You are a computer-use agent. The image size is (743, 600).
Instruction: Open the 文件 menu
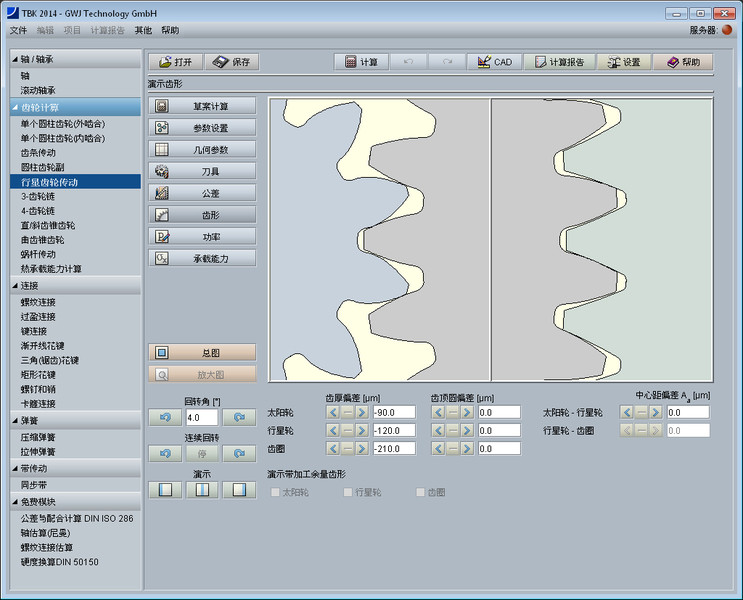18,30
